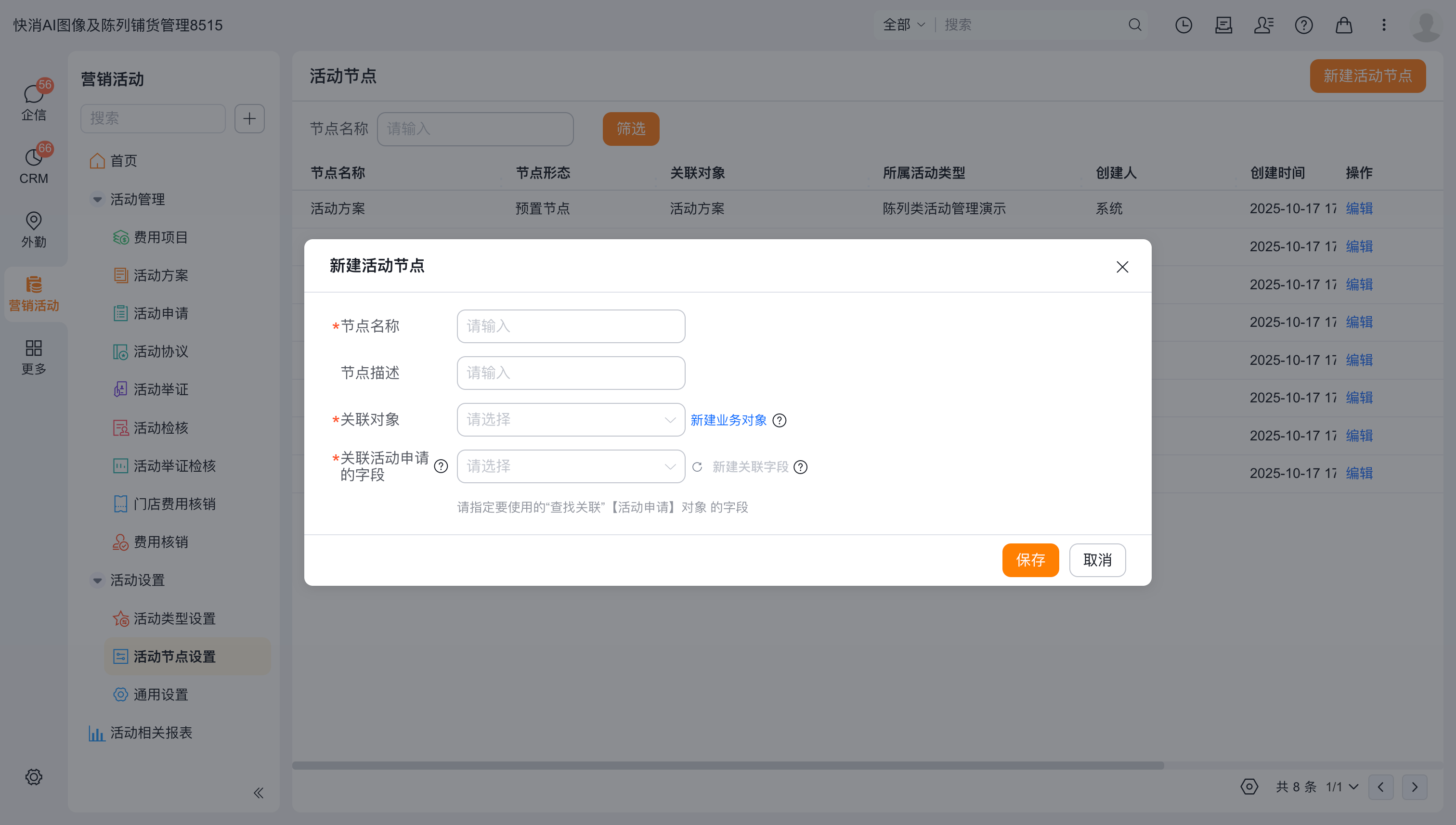Click the 新建关联字段 link
Viewport: 1456px width, 825px height.
(x=750, y=467)
